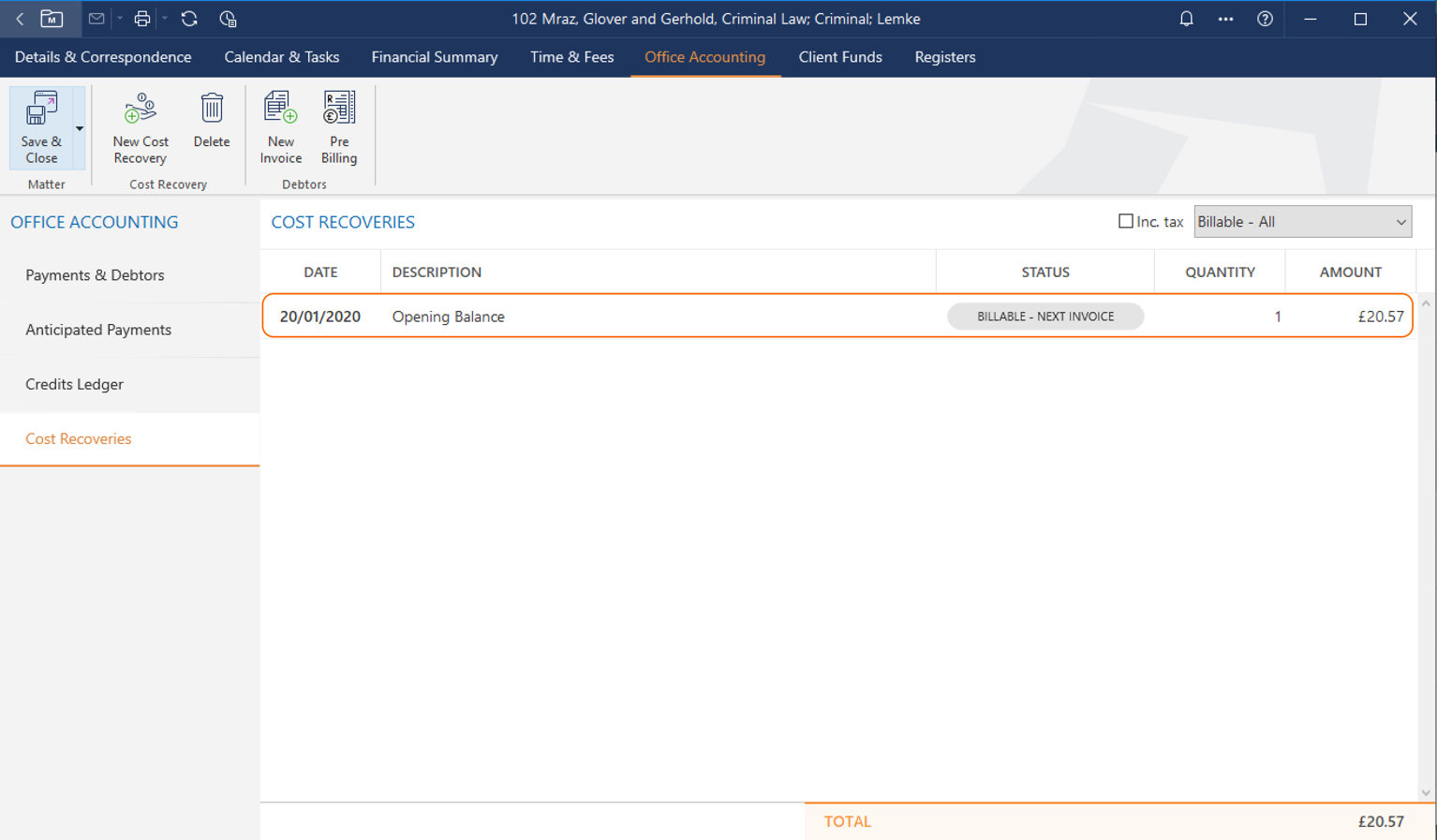Image resolution: width=1437 pixels, height=840 pixels.
Task: Select Credits Ledger in the sidebar
Action: (x=74, y=384)
